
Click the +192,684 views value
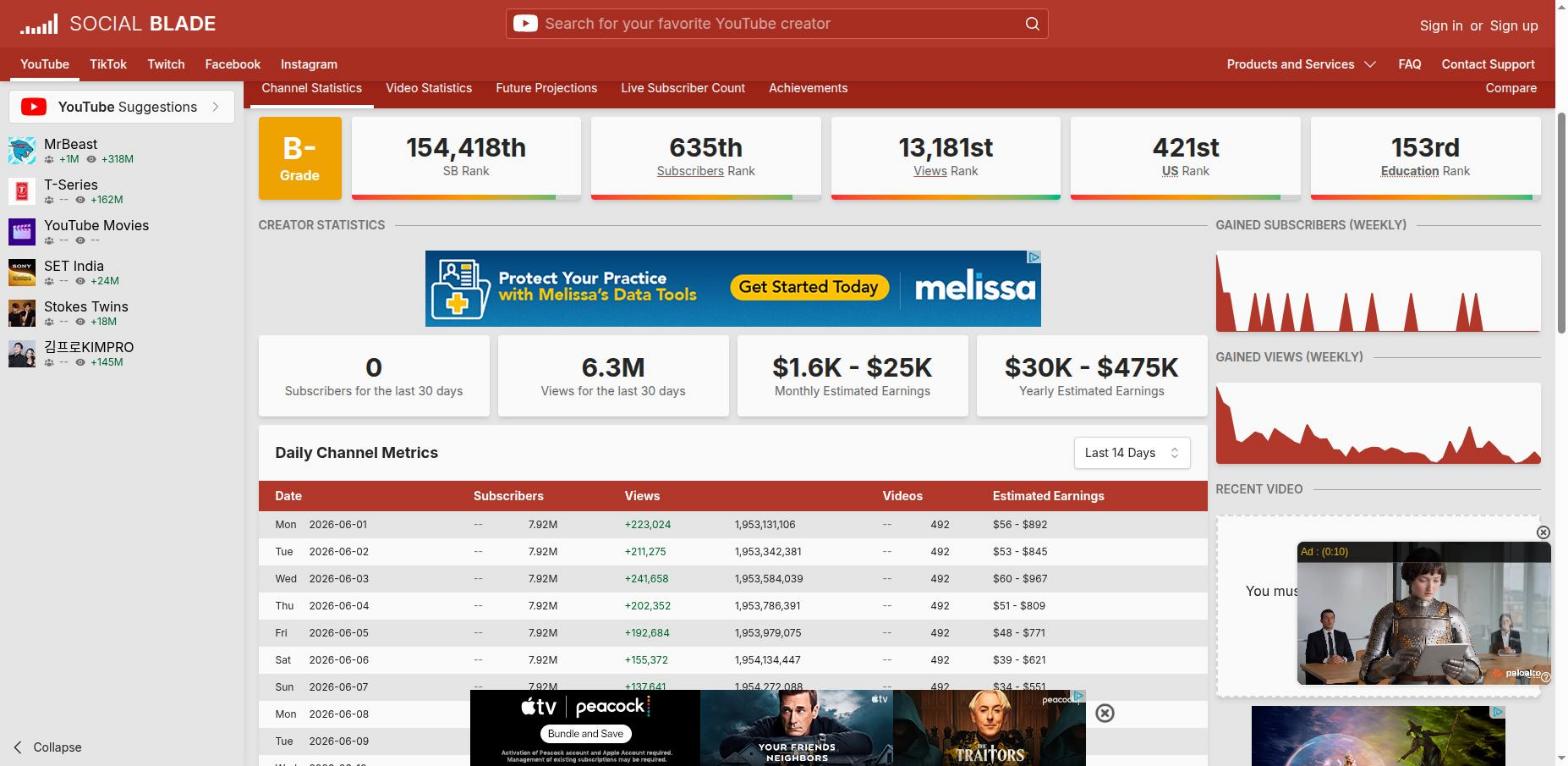[647, 633]
